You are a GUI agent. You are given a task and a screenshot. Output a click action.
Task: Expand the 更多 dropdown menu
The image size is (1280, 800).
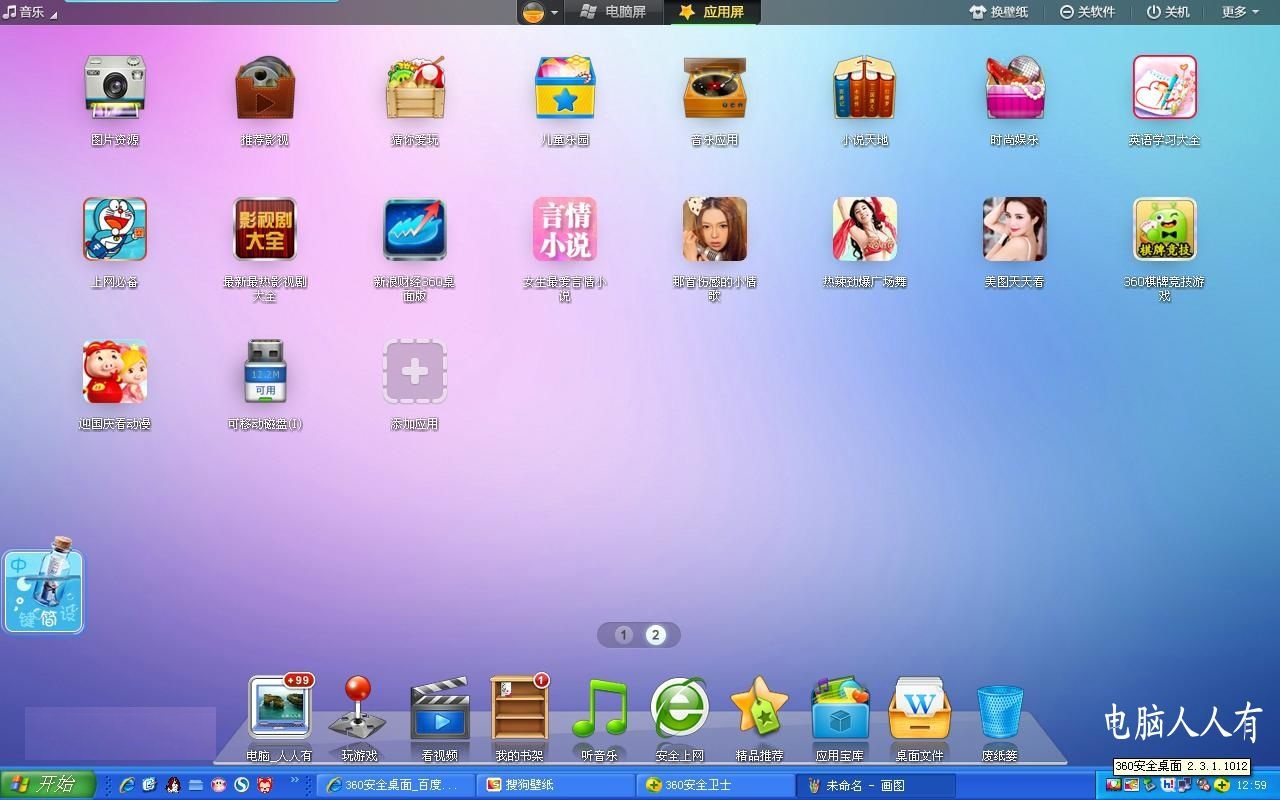(x=1240, y=12)
